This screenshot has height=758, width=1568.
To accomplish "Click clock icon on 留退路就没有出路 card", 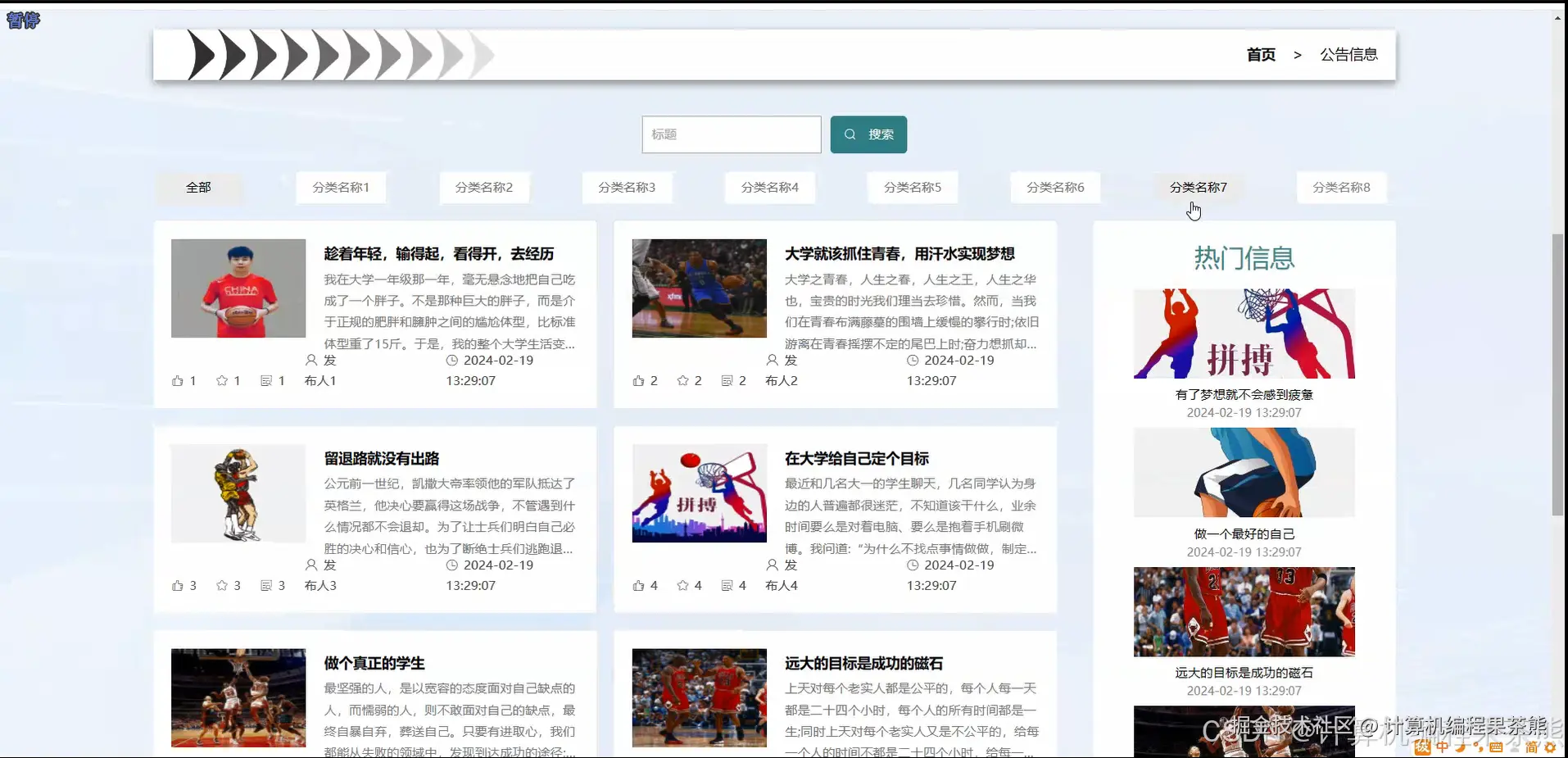I will pyautogui.click(x=451, y=565).
